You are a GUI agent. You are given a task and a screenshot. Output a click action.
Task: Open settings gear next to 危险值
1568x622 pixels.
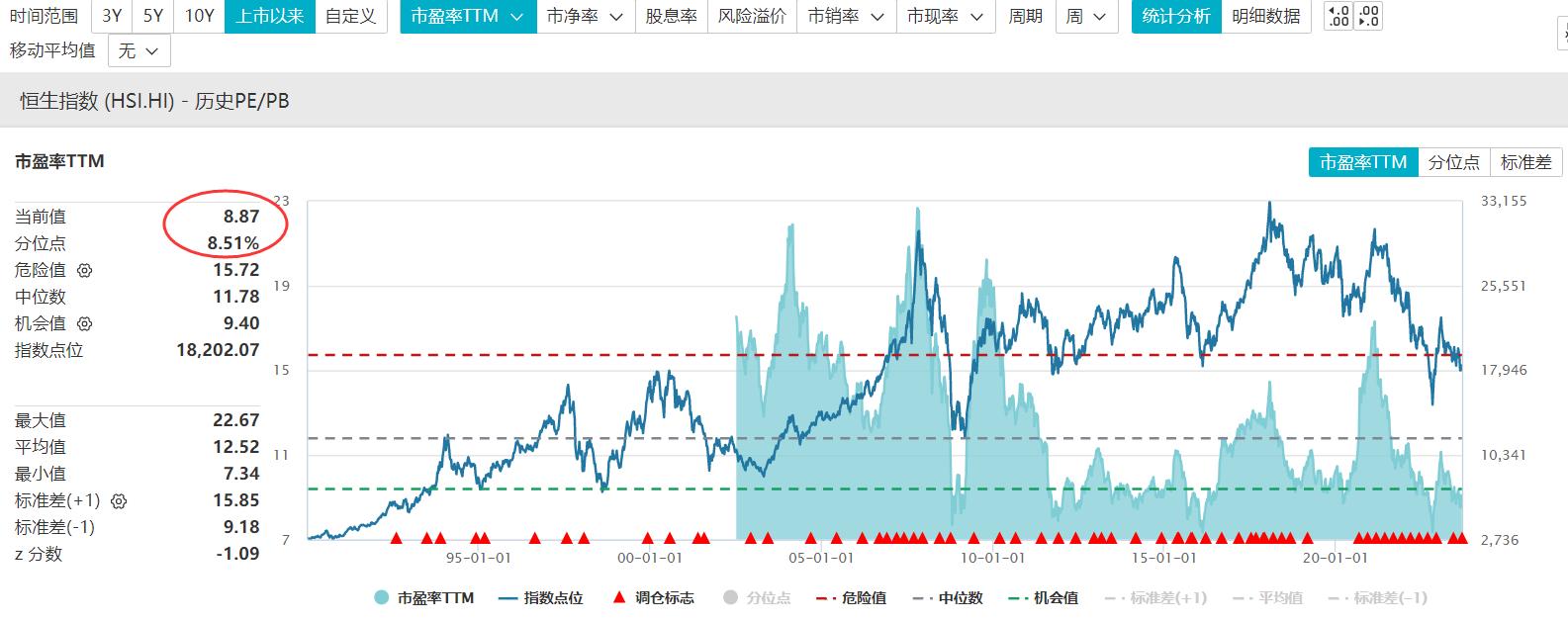click(85, 270)
